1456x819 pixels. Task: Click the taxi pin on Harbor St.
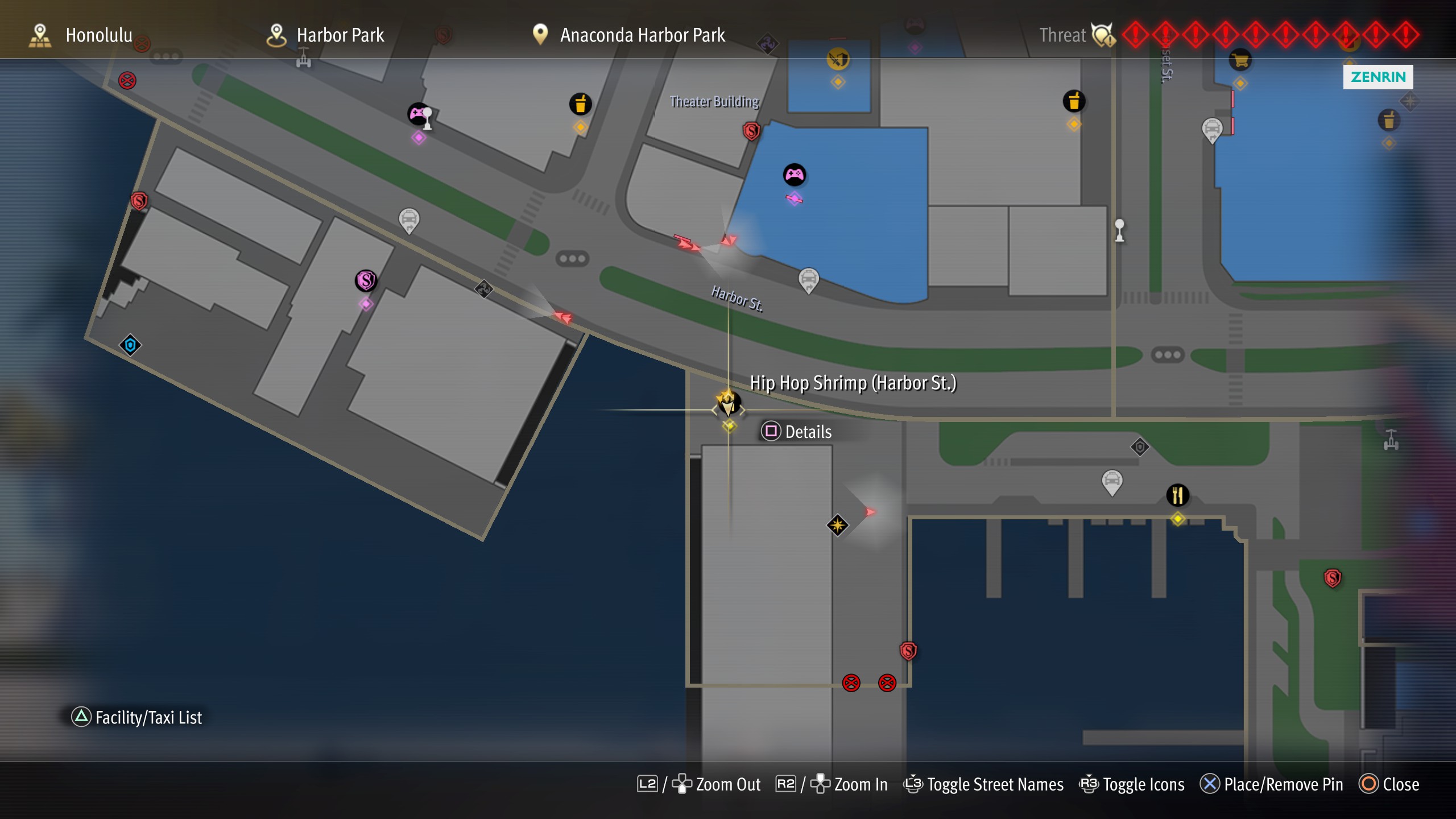tap(808, 280)
